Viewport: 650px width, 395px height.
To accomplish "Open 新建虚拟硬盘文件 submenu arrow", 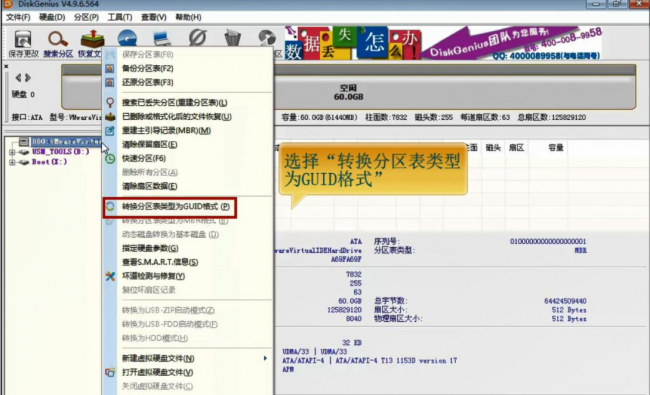I will [x=265, y=358].
